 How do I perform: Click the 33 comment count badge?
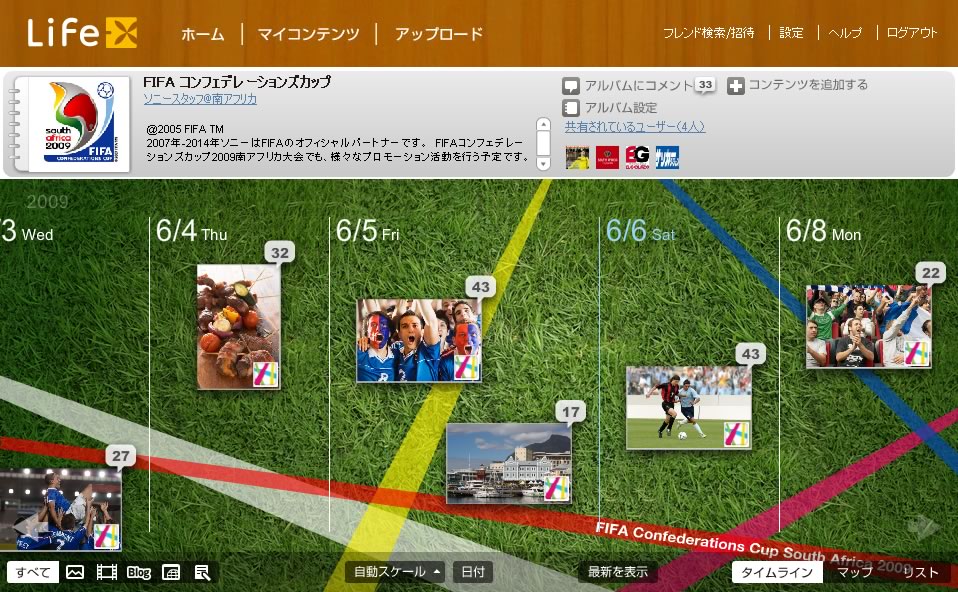tap(705, 84)
